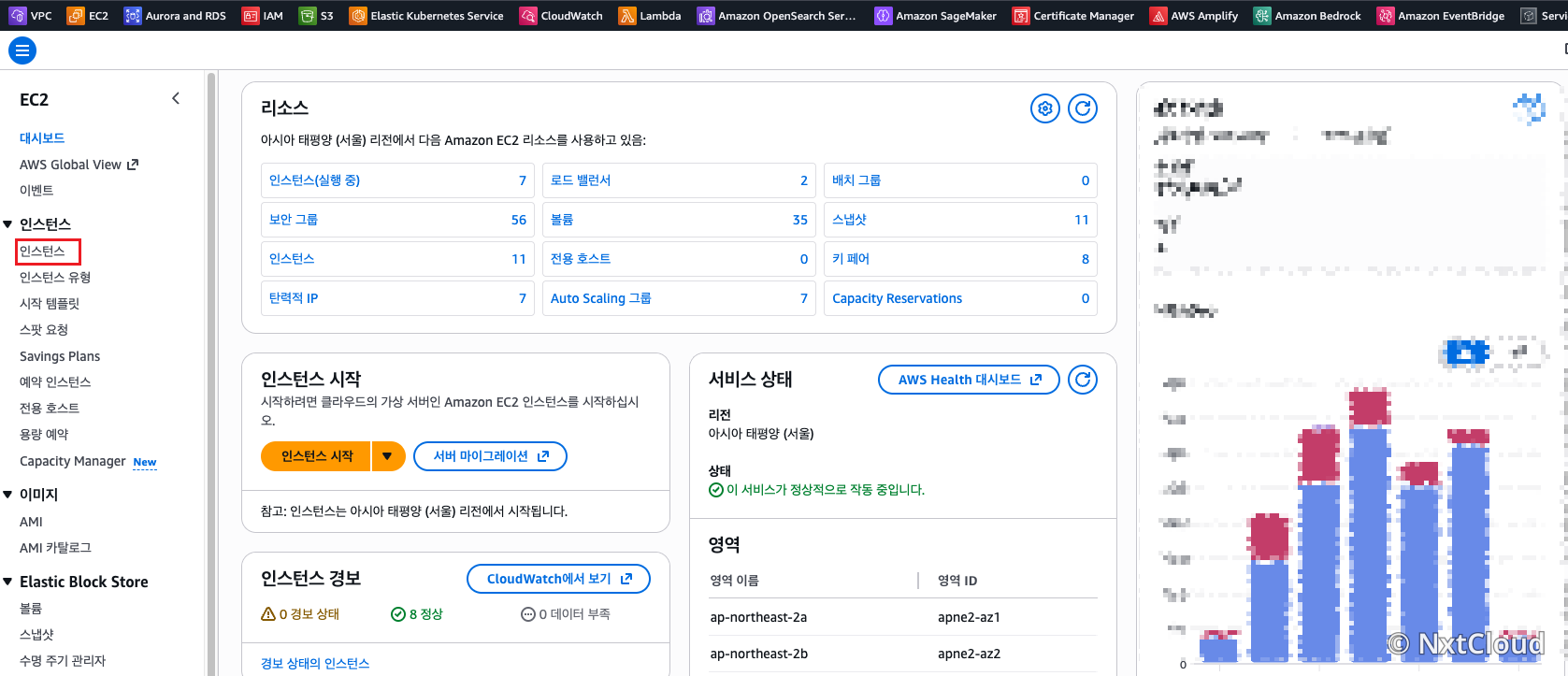Open 수명 주기 관리자 in the sidebar
This screenshot has height=676, width=1568.
(63, 661)
